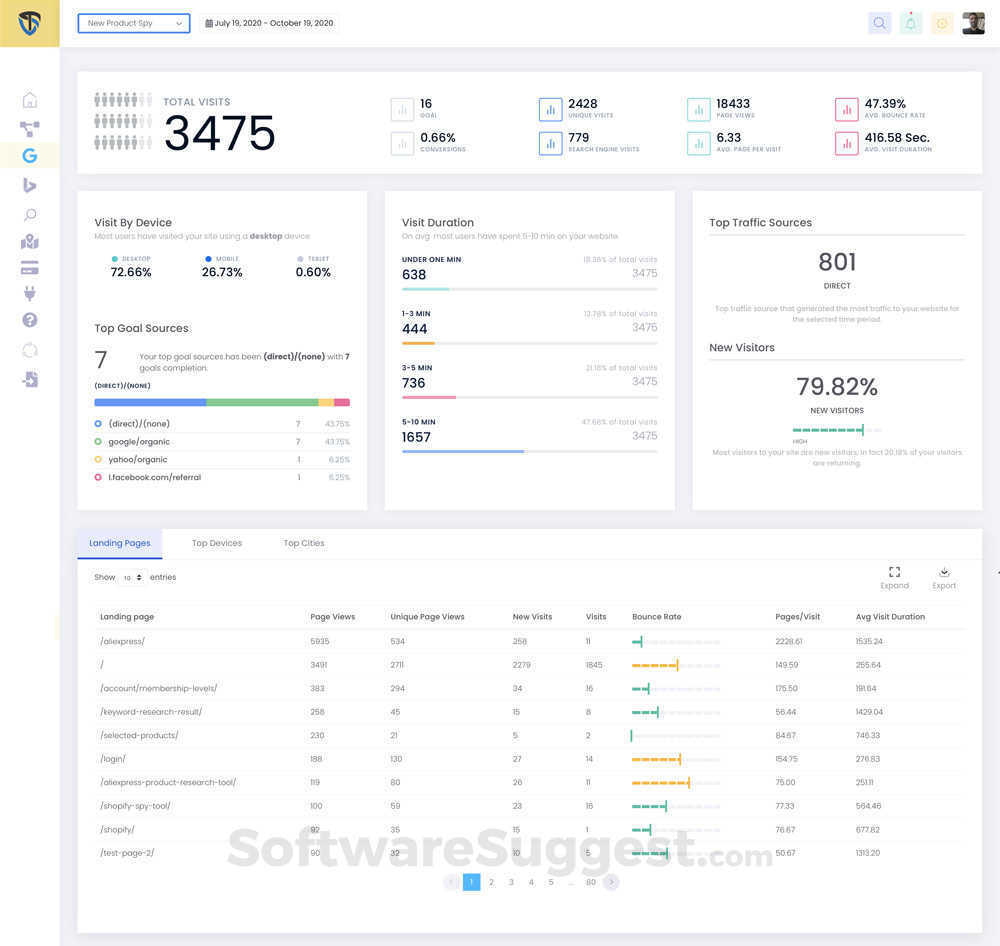Click the user profile avatar
1000x946 pixels.
coord(973,23)
